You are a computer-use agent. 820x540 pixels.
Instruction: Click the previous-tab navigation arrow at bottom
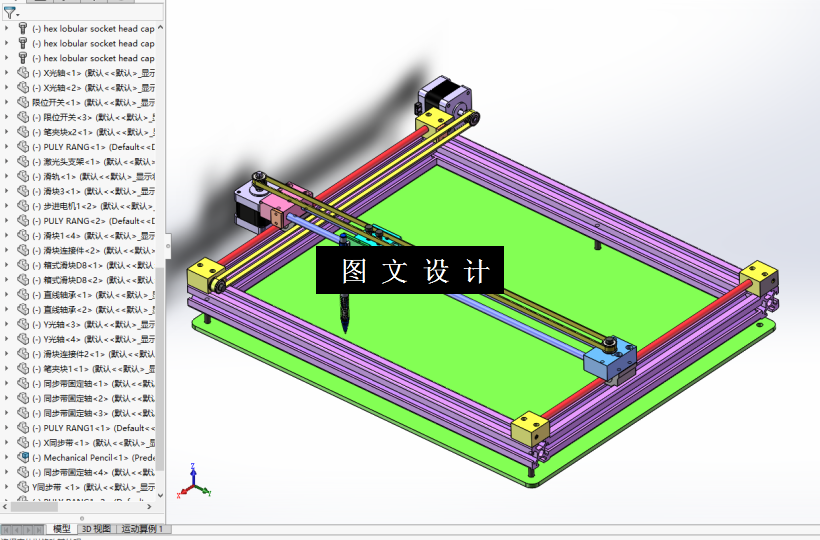click(x=17, y=530)
